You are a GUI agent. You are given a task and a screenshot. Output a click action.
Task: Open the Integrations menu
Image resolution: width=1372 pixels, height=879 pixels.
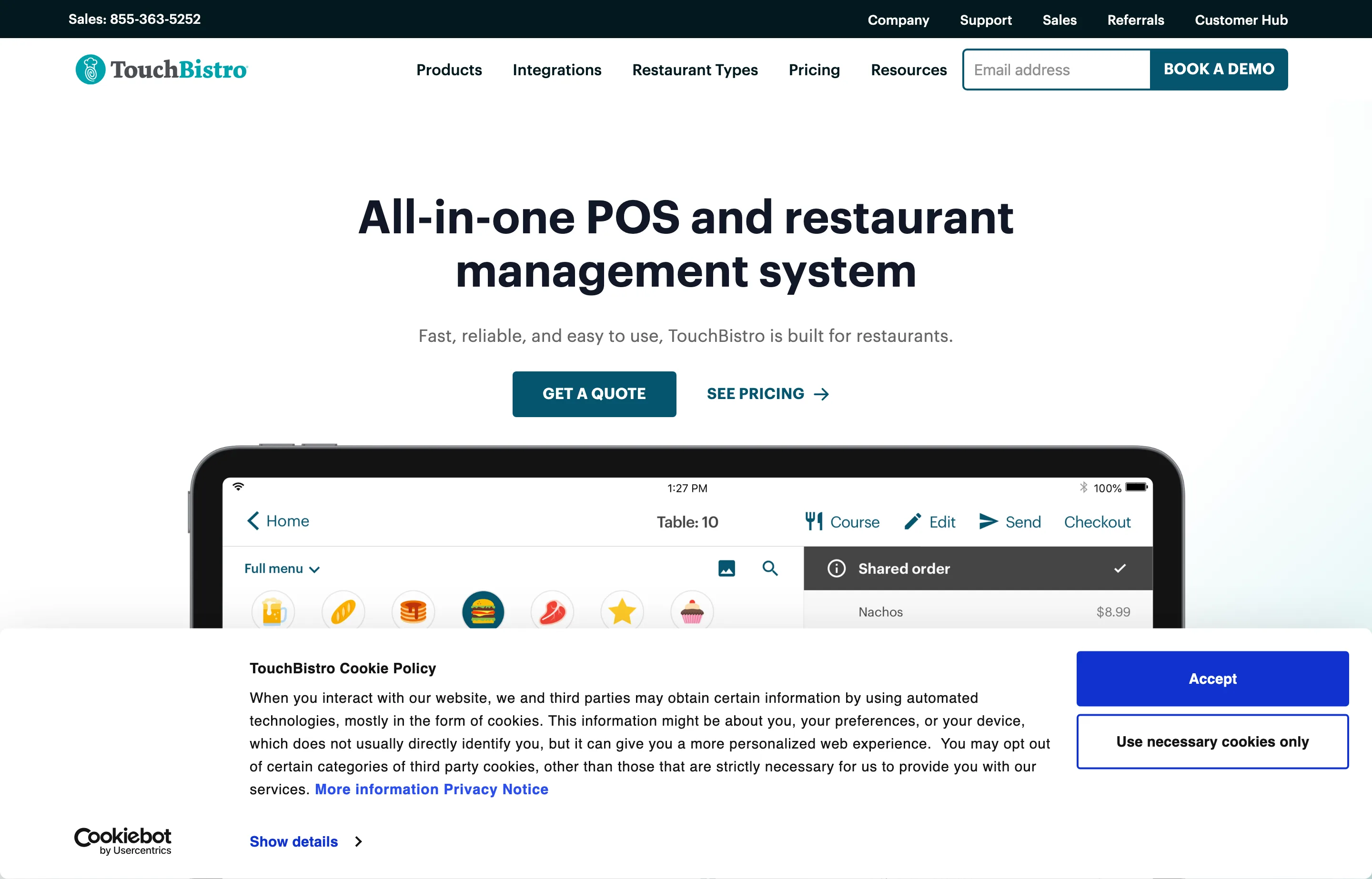tap(557, 70)
